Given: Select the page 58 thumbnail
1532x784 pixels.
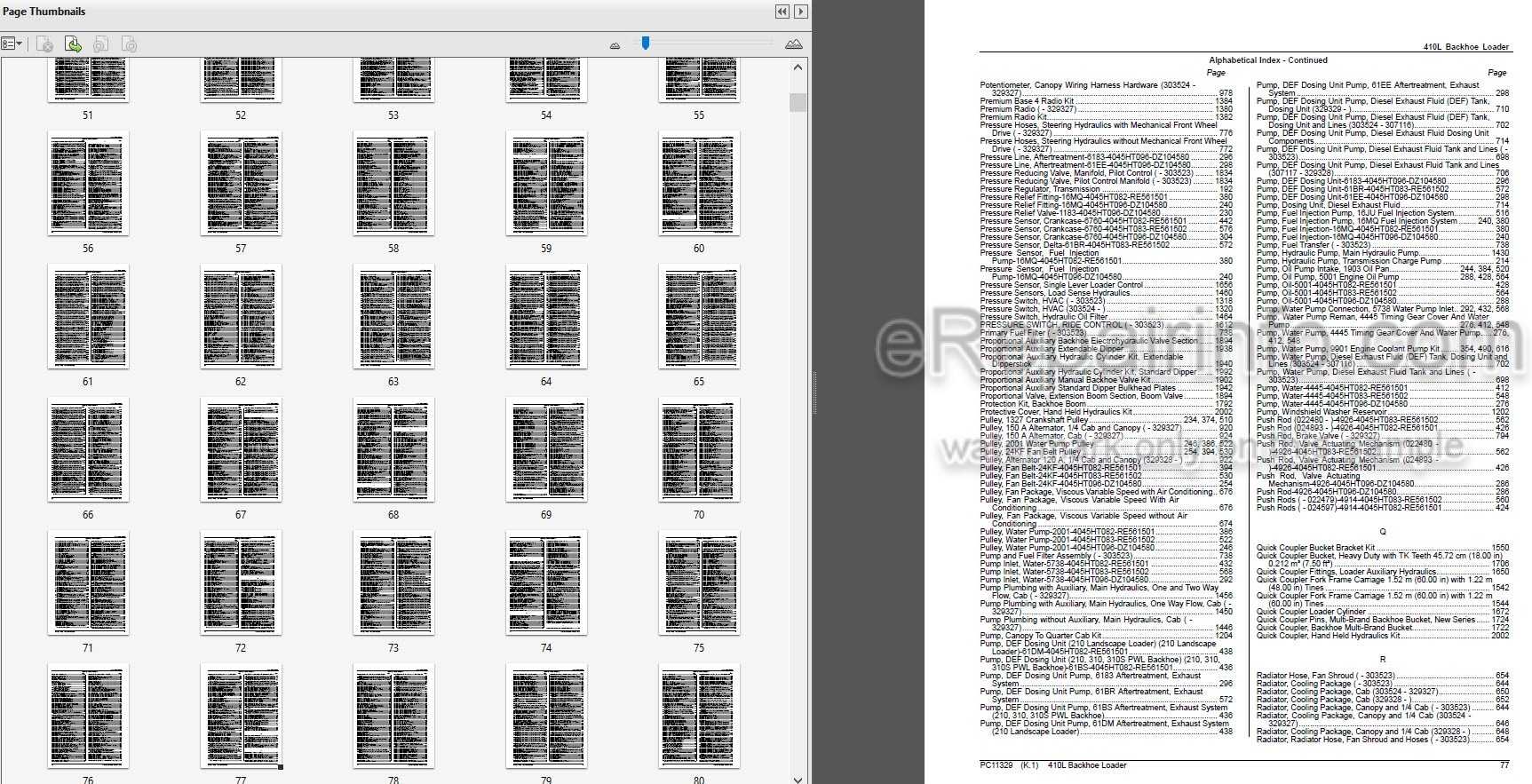Looking at the screenshot, I should (393, 184).
